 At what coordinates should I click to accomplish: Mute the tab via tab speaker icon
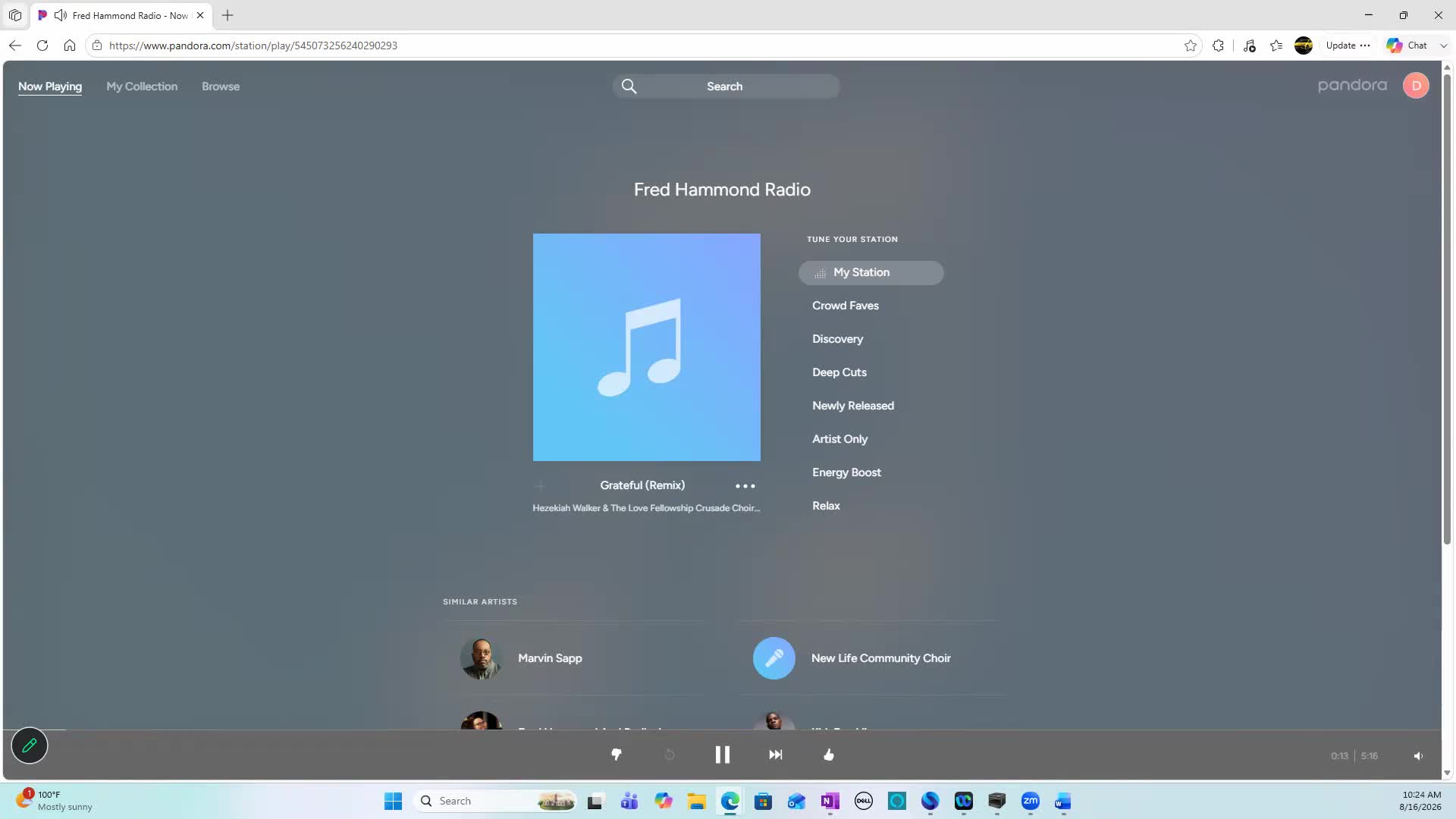click(61, 15)
